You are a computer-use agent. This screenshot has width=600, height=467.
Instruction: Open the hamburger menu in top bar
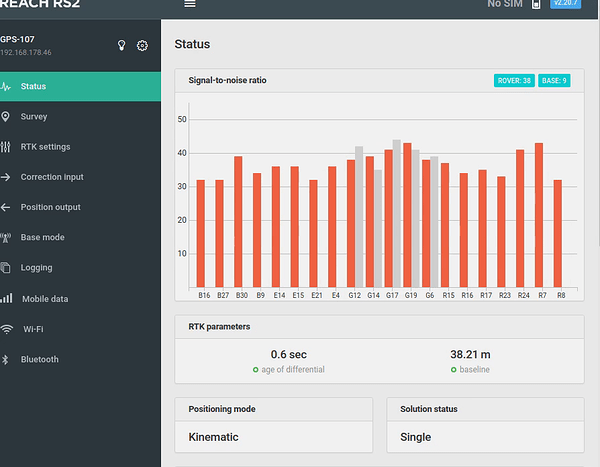tap(190, 4)
